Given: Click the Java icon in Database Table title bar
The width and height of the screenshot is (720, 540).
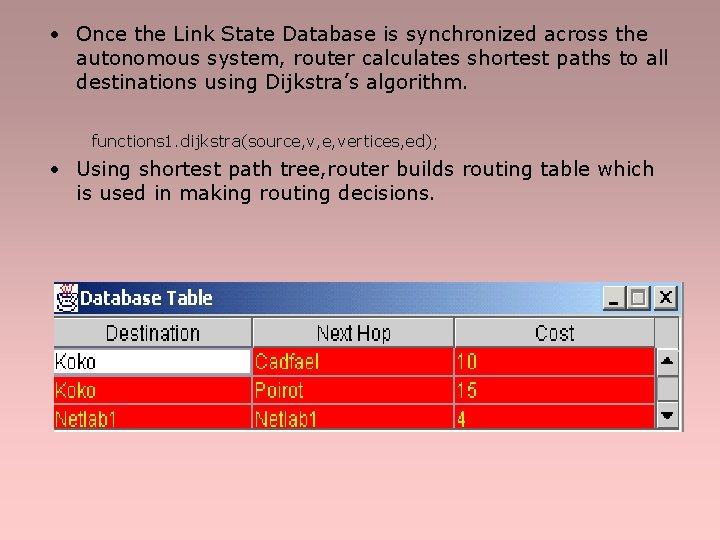Looking at the screenshot, I should click(66, 298).
